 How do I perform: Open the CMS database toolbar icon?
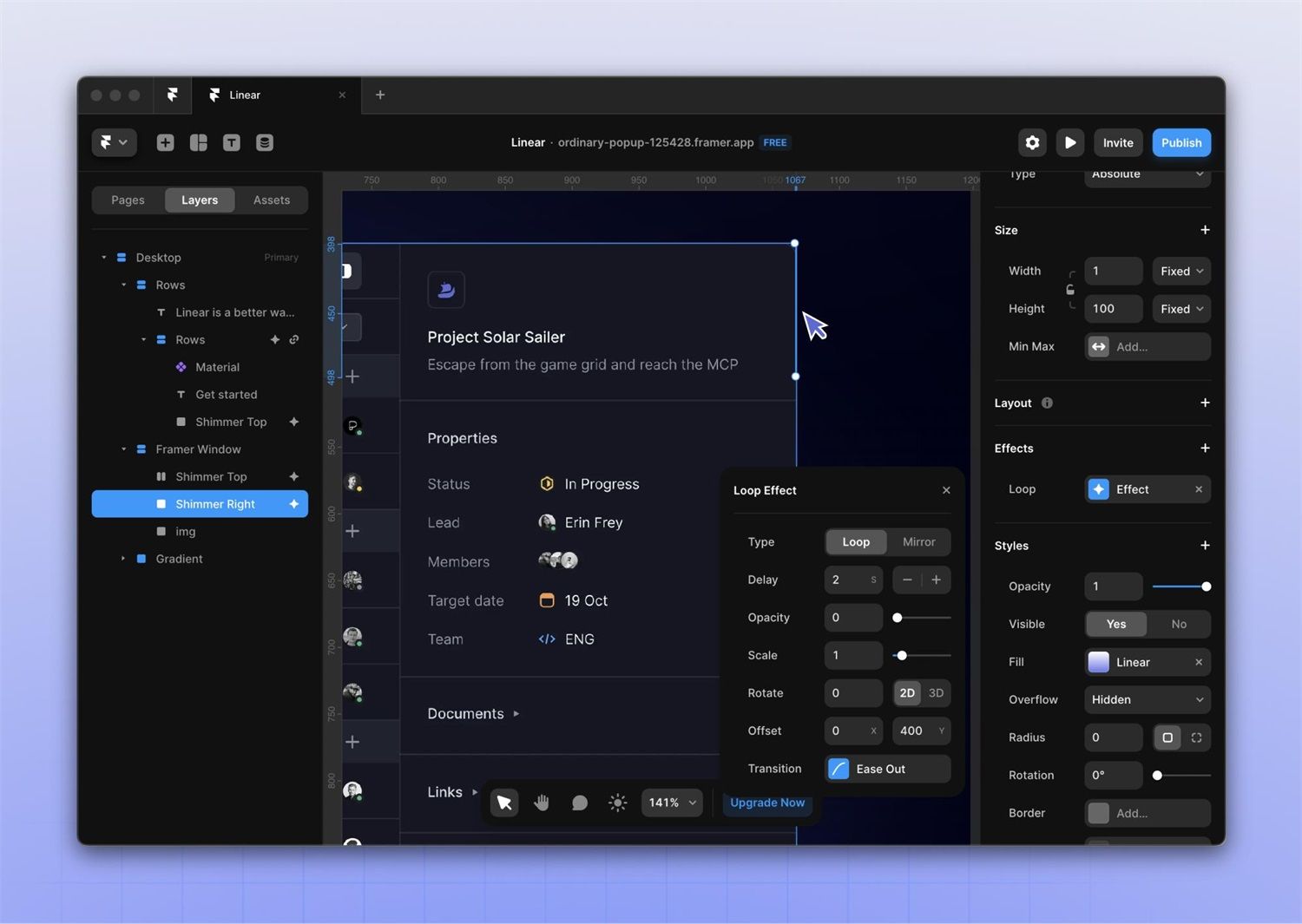click(265, 142)
